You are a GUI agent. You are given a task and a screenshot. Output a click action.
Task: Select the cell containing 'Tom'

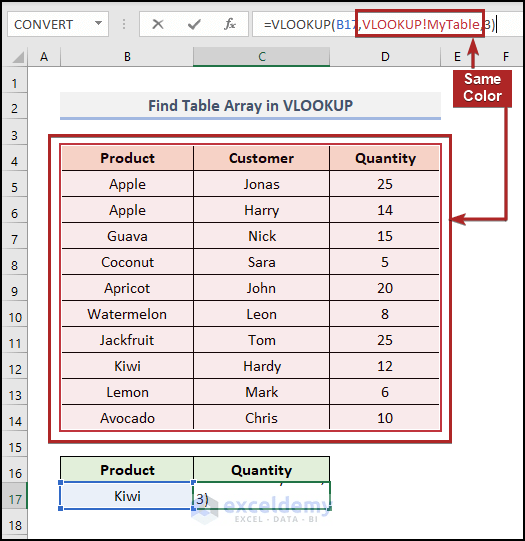point(261,340)
